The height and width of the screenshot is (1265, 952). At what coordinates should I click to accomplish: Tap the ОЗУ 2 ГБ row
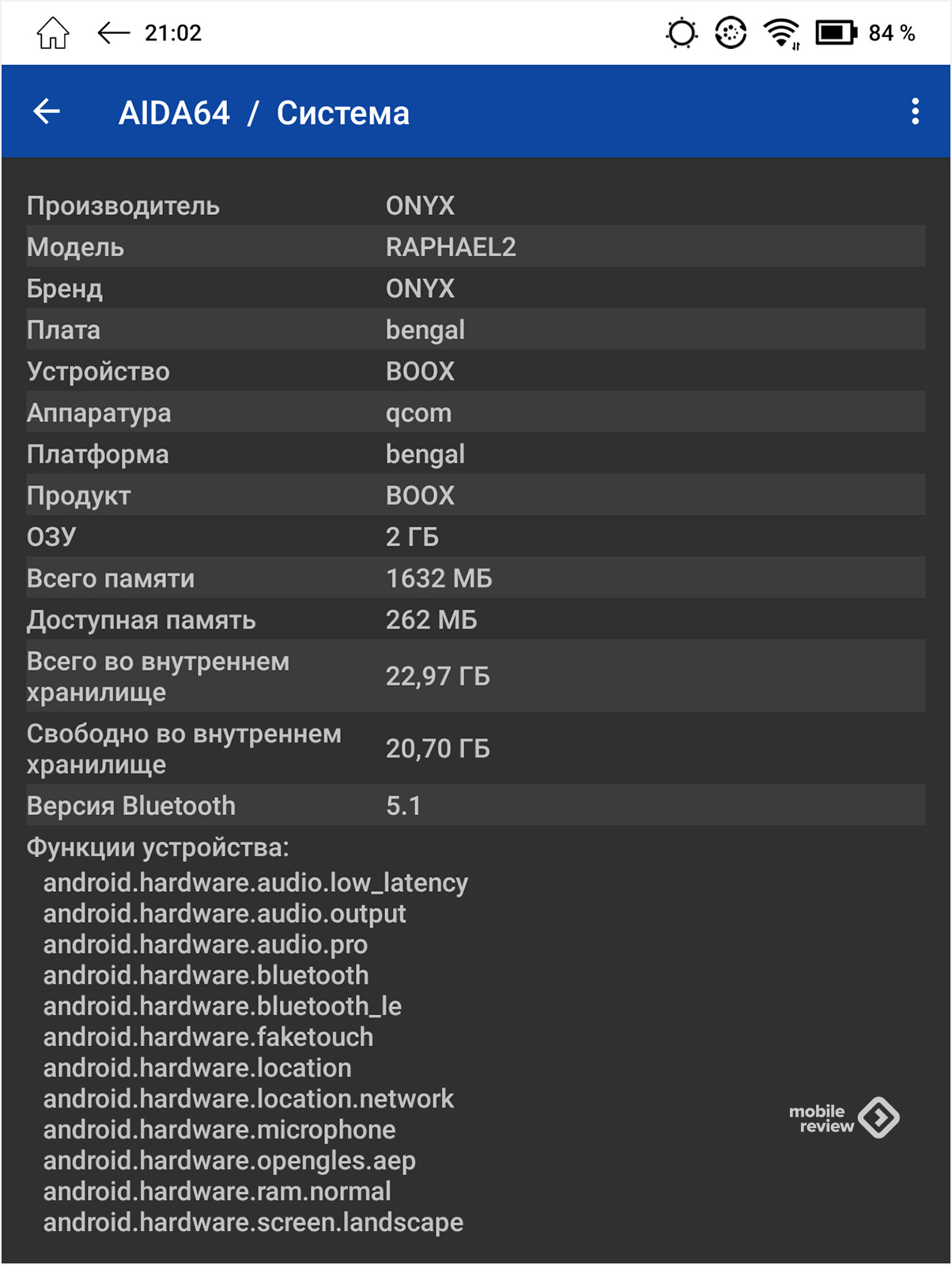pyautogui.click(x=474, y=537)
